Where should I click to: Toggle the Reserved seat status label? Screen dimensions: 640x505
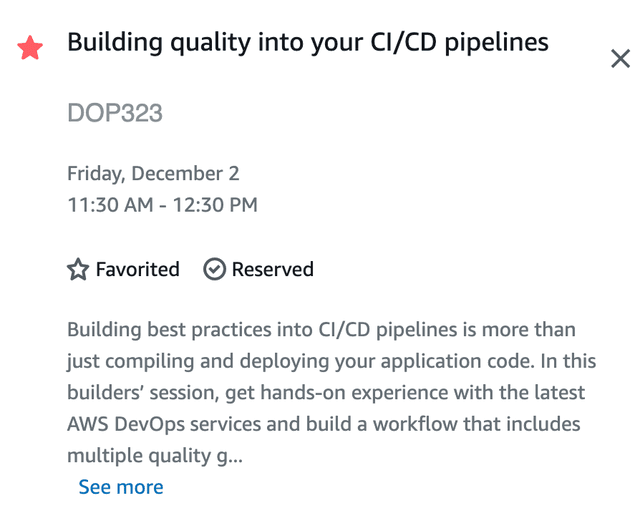[273, 269]
